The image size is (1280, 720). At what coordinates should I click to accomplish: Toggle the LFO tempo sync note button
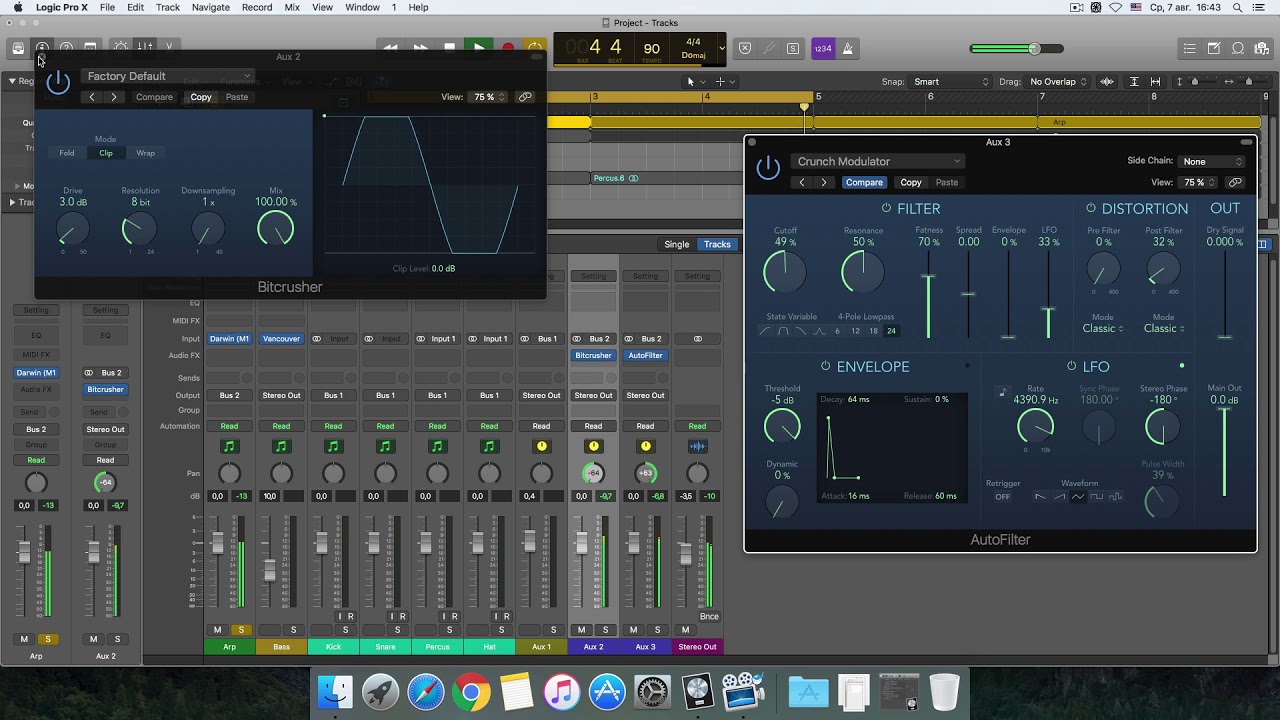click(x=1002, y=393)
